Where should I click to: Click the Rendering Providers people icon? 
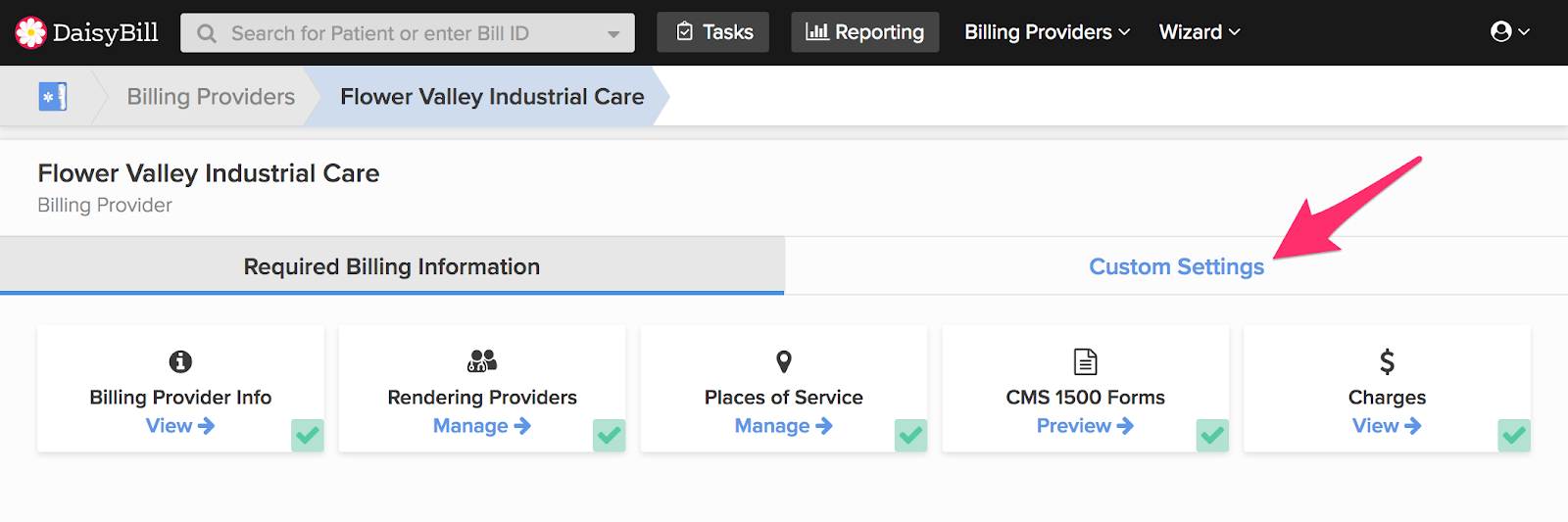click(482, 361)
